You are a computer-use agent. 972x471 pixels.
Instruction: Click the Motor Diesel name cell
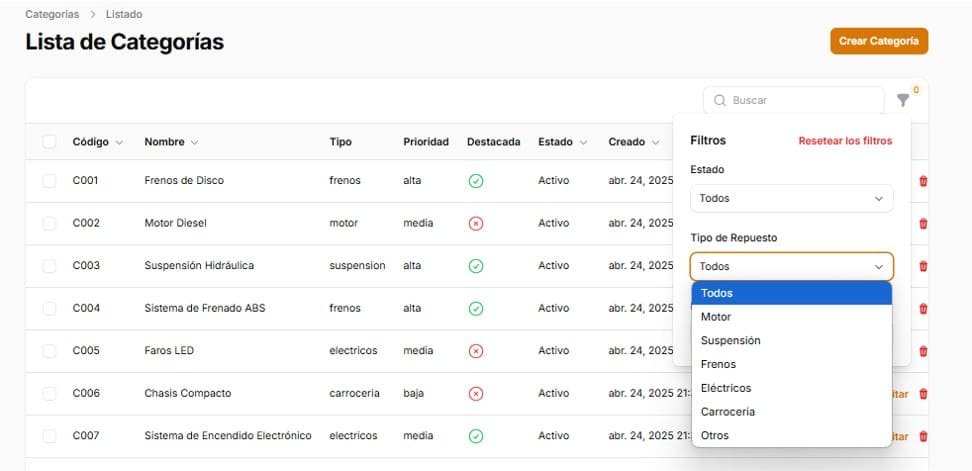[175, 224]
